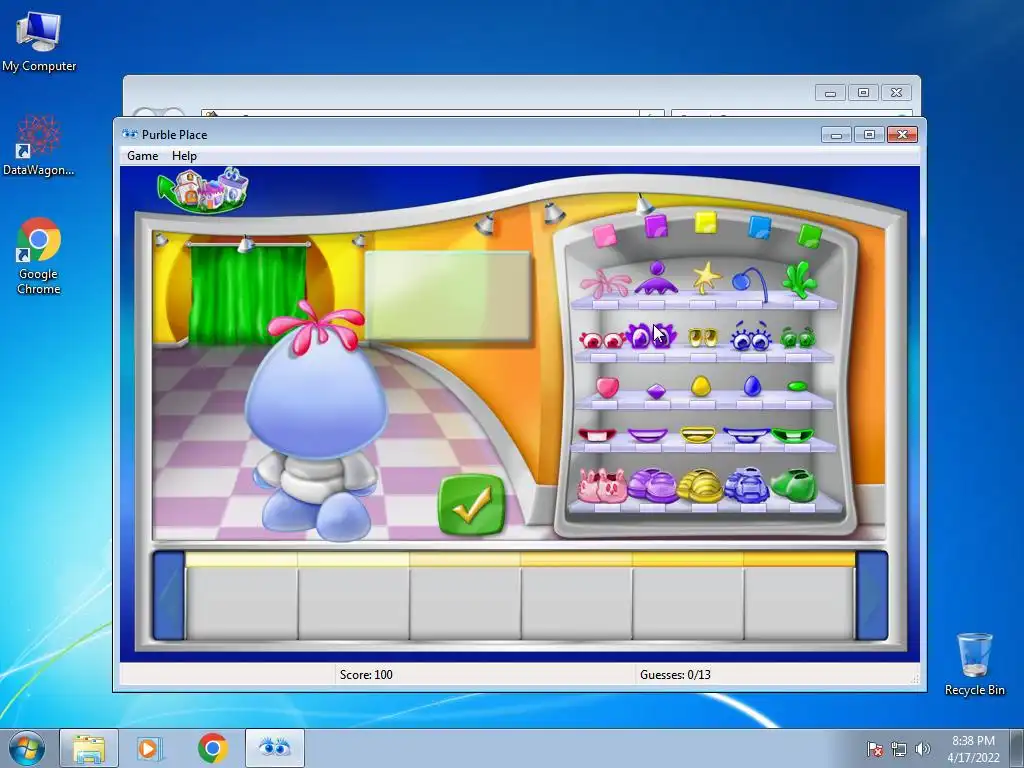Open My Computer desktop icon
The width and height of the screenshot is (1024, 768).
(39, 42)
